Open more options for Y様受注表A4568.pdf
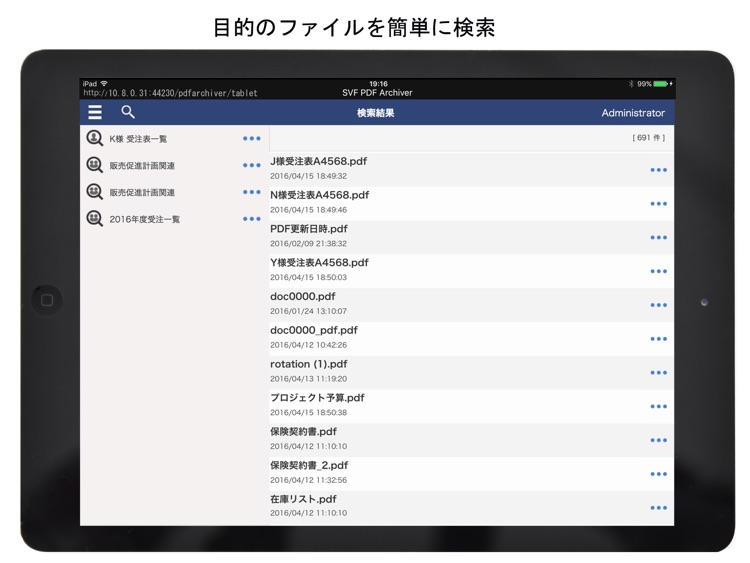Screen dimensions: 750x563 coord(659,271)
